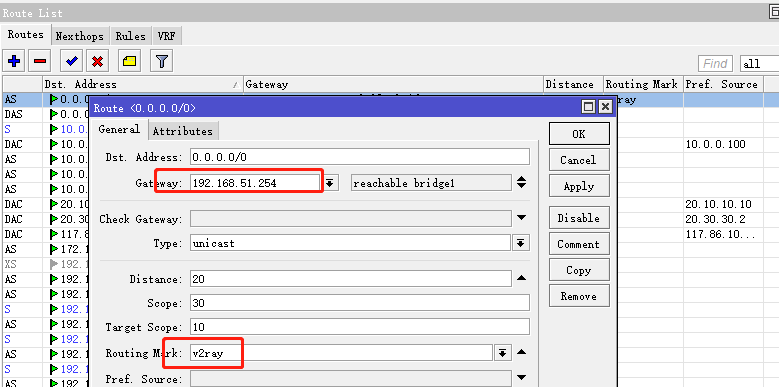Select the disabled XS route row
The width and height of the screenshot is (779, 387).
tap(46, 264)
